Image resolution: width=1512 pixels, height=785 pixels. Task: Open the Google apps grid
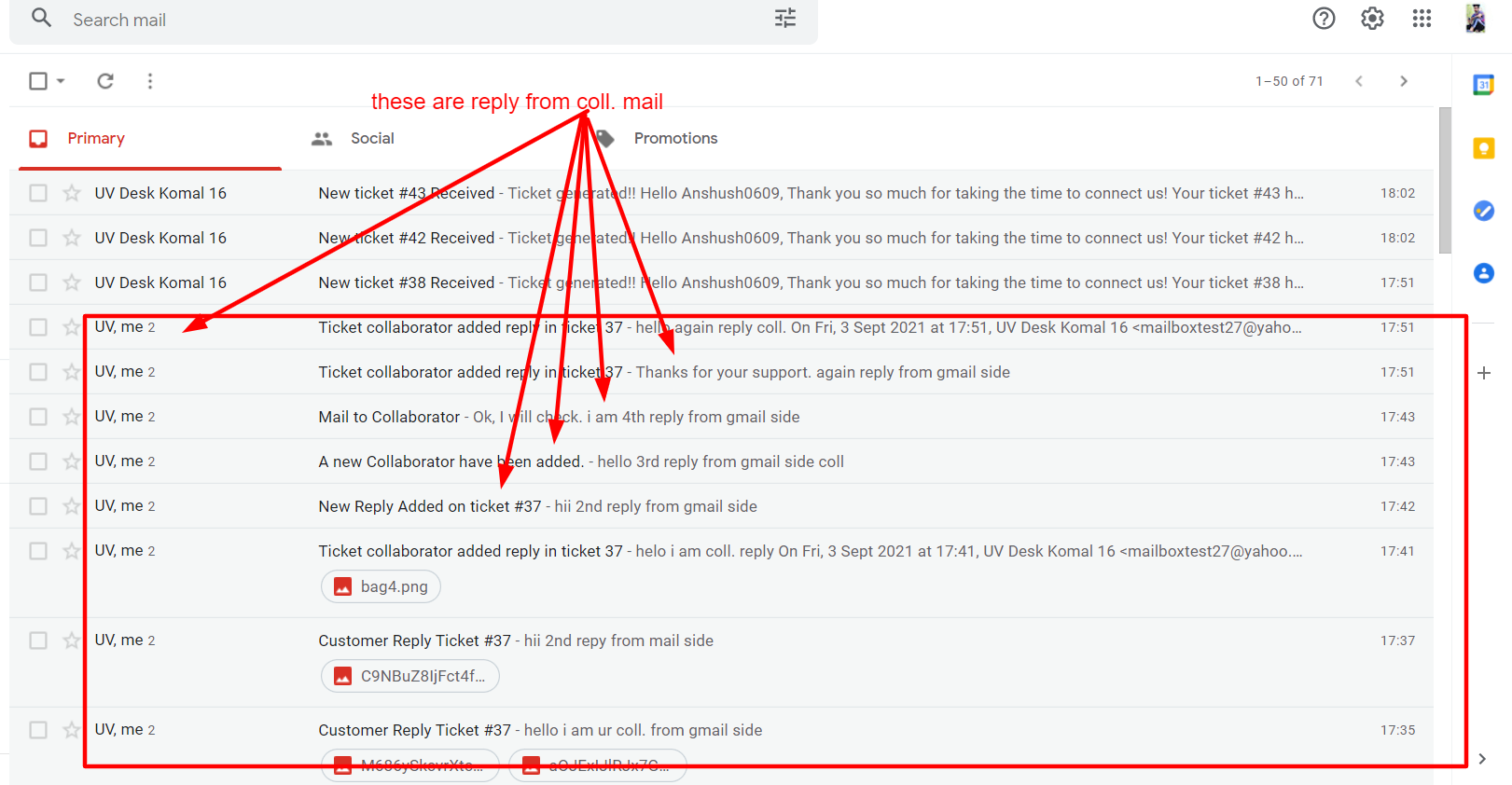pos(1422,18)
